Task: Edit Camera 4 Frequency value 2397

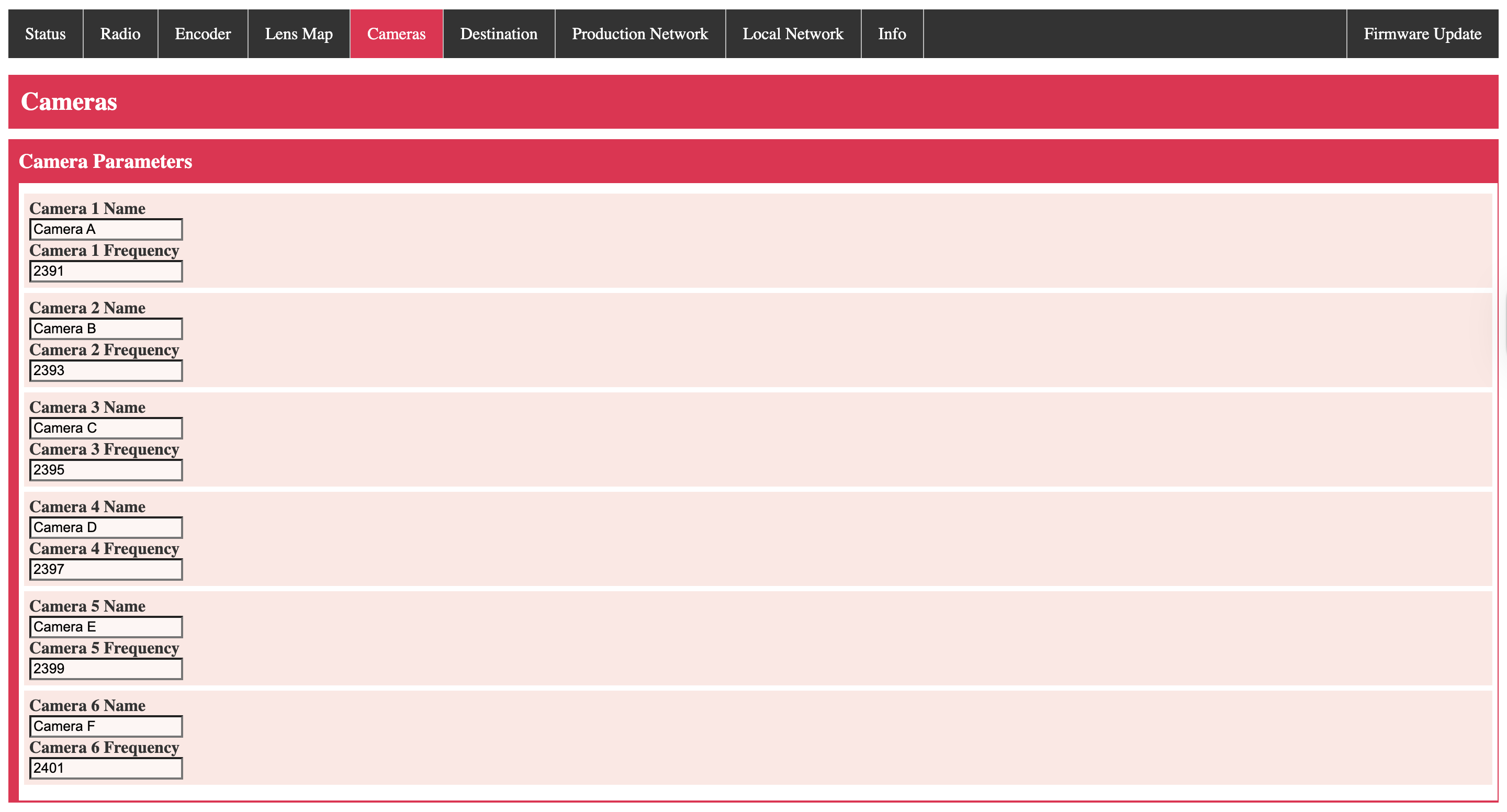Action: click(x=106, y=570)
